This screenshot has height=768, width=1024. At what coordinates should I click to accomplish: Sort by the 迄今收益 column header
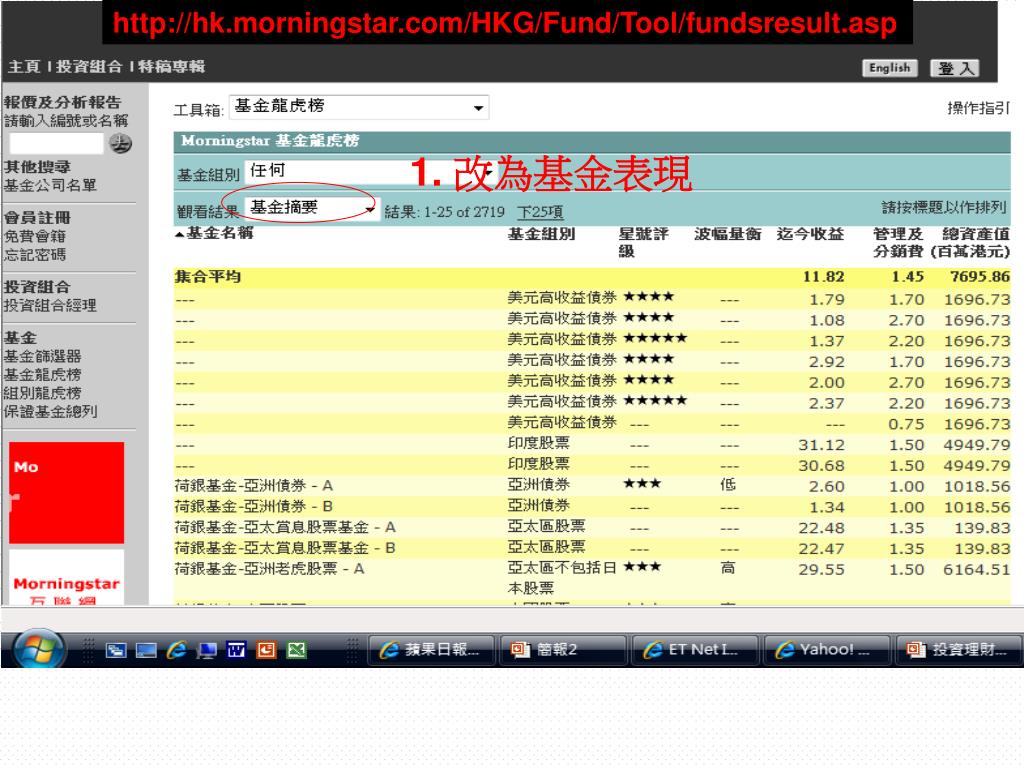click(x=810, y=234)
